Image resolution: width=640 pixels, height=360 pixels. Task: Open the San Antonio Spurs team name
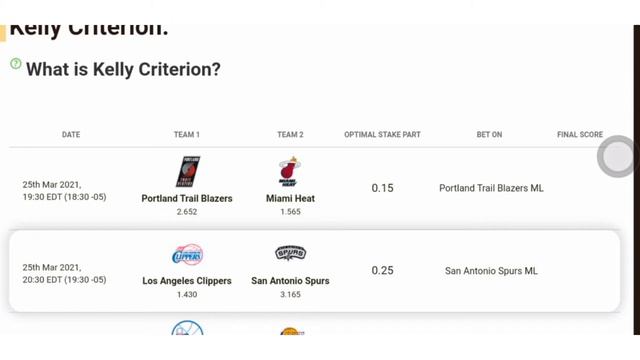click(x=290, y=281)
